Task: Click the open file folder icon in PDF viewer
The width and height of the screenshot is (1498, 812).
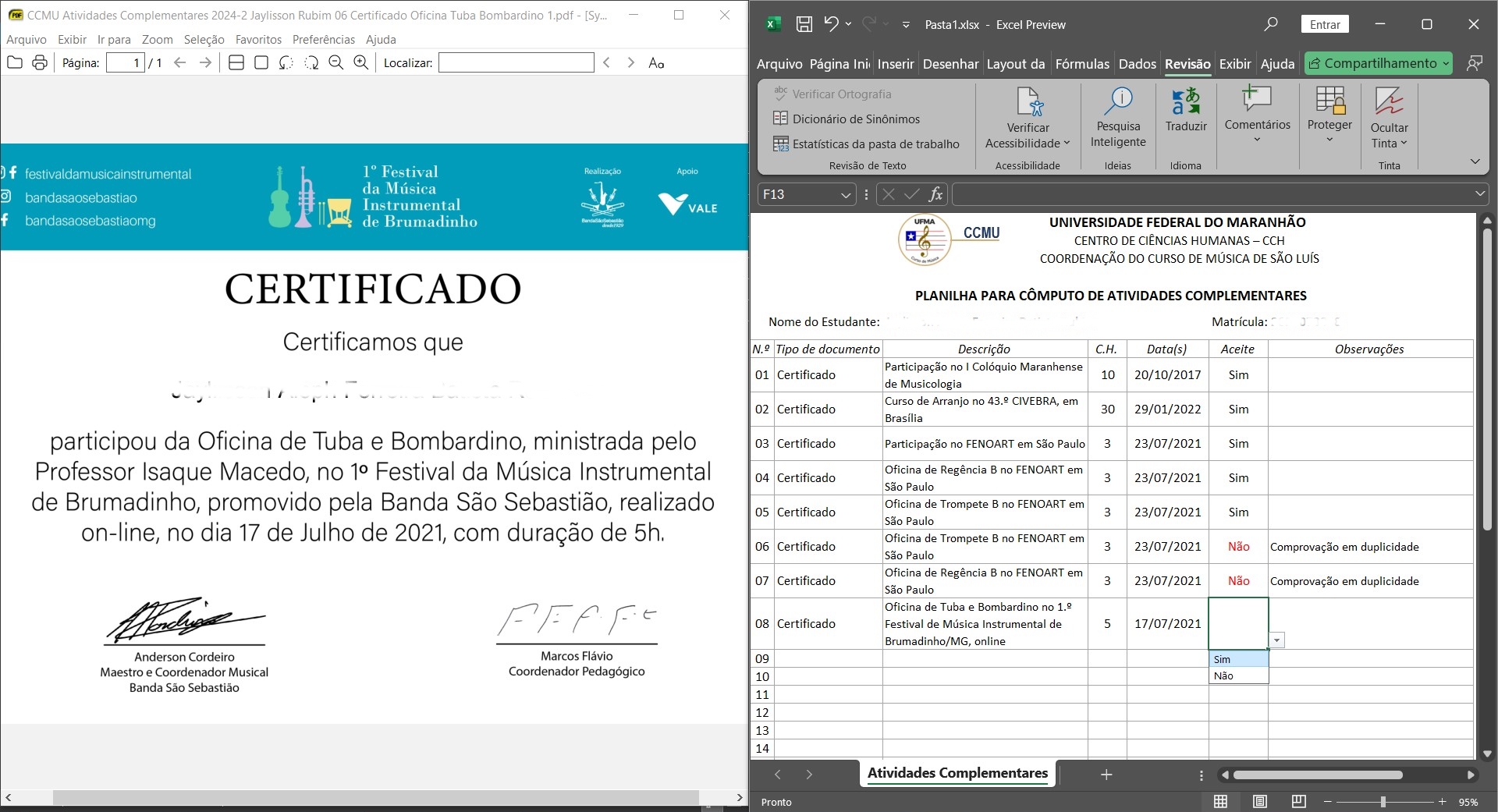Action: 15,62
